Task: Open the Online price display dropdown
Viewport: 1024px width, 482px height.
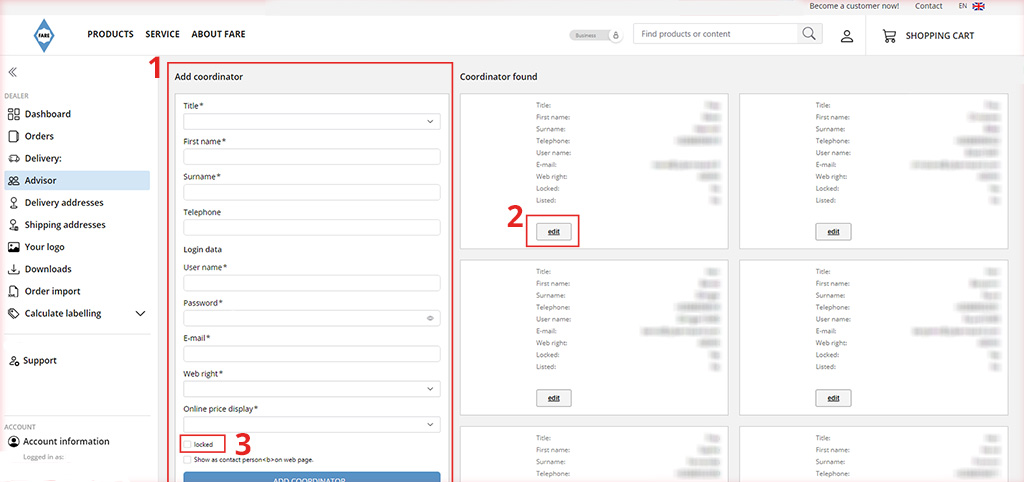Action: click(x=312, y=425)
